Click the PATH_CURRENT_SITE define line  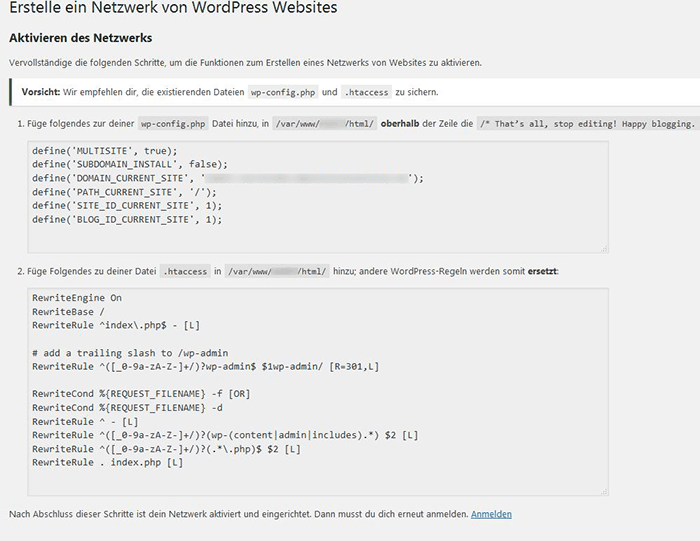[124, 192]
